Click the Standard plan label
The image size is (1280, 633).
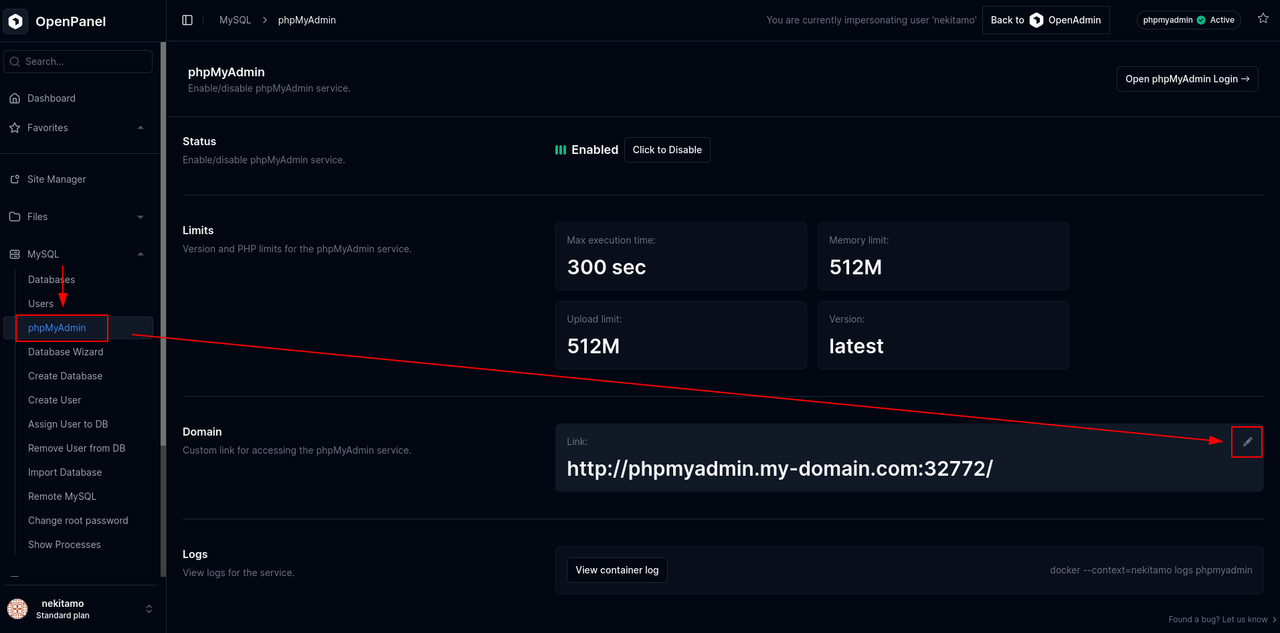[x=63, y=616]
